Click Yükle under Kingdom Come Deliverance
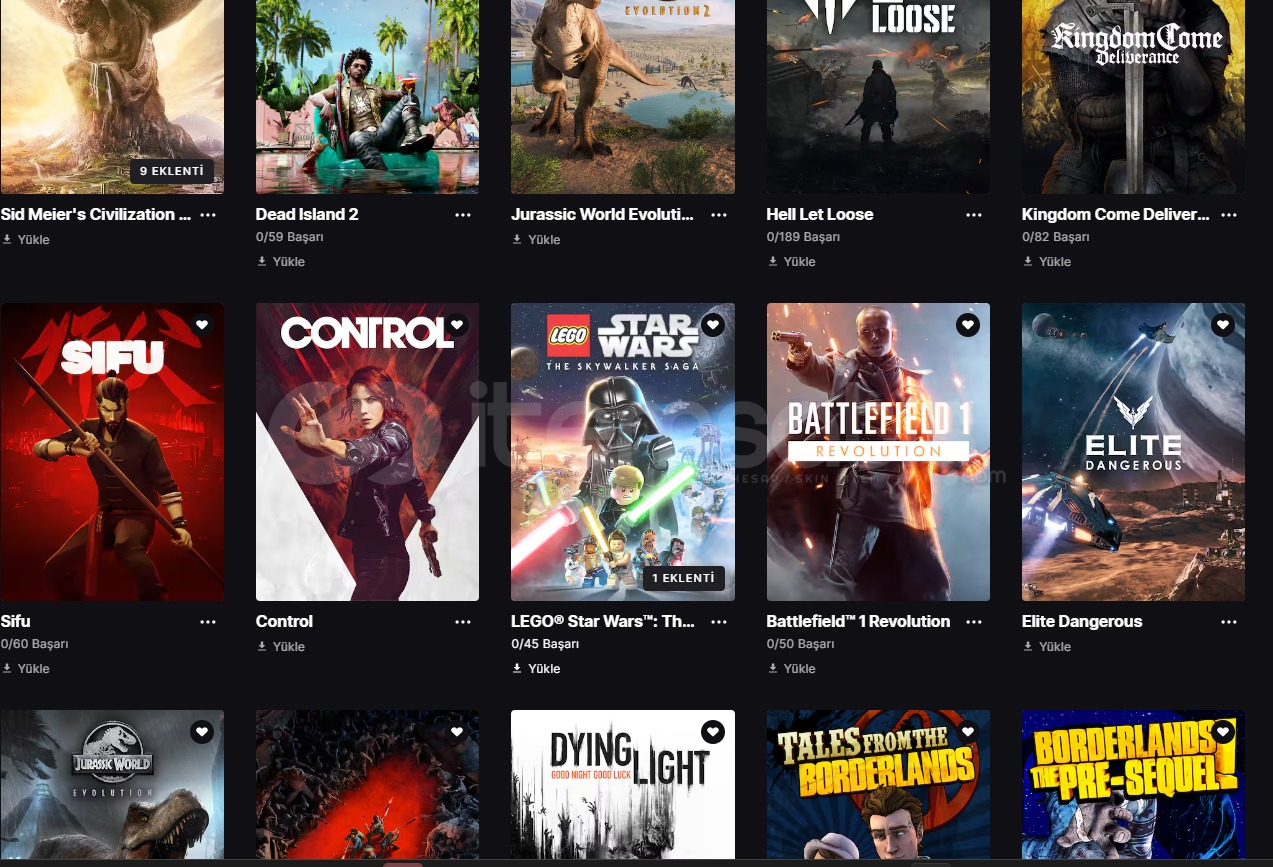The image size is (1273, 867). coord(1047,262)
